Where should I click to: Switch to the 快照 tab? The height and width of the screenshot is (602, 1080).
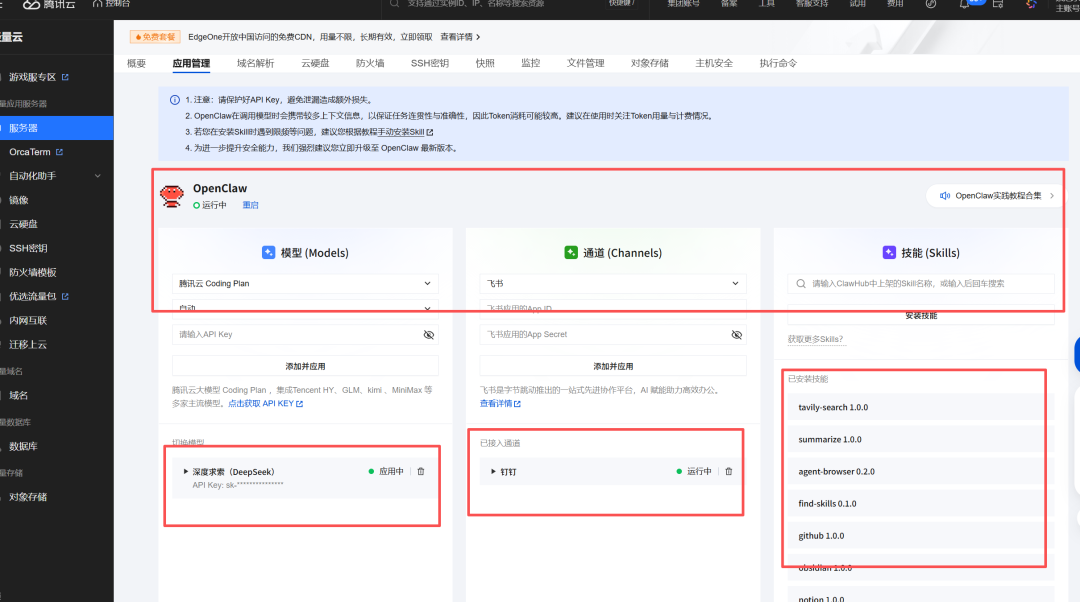485,63
